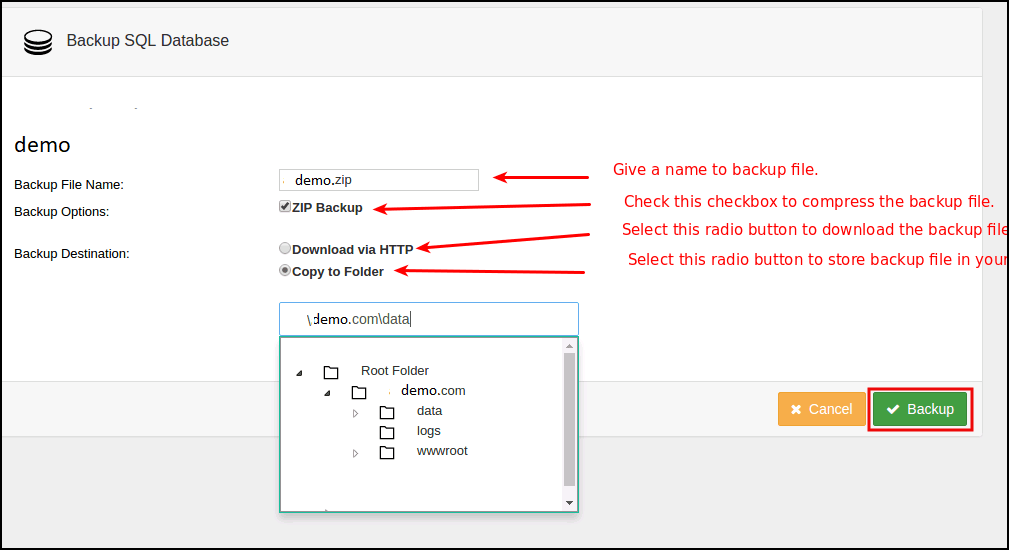Expand the wwwroot folder node
This screenshot has height=550, width=1009.
click(355, 453)
